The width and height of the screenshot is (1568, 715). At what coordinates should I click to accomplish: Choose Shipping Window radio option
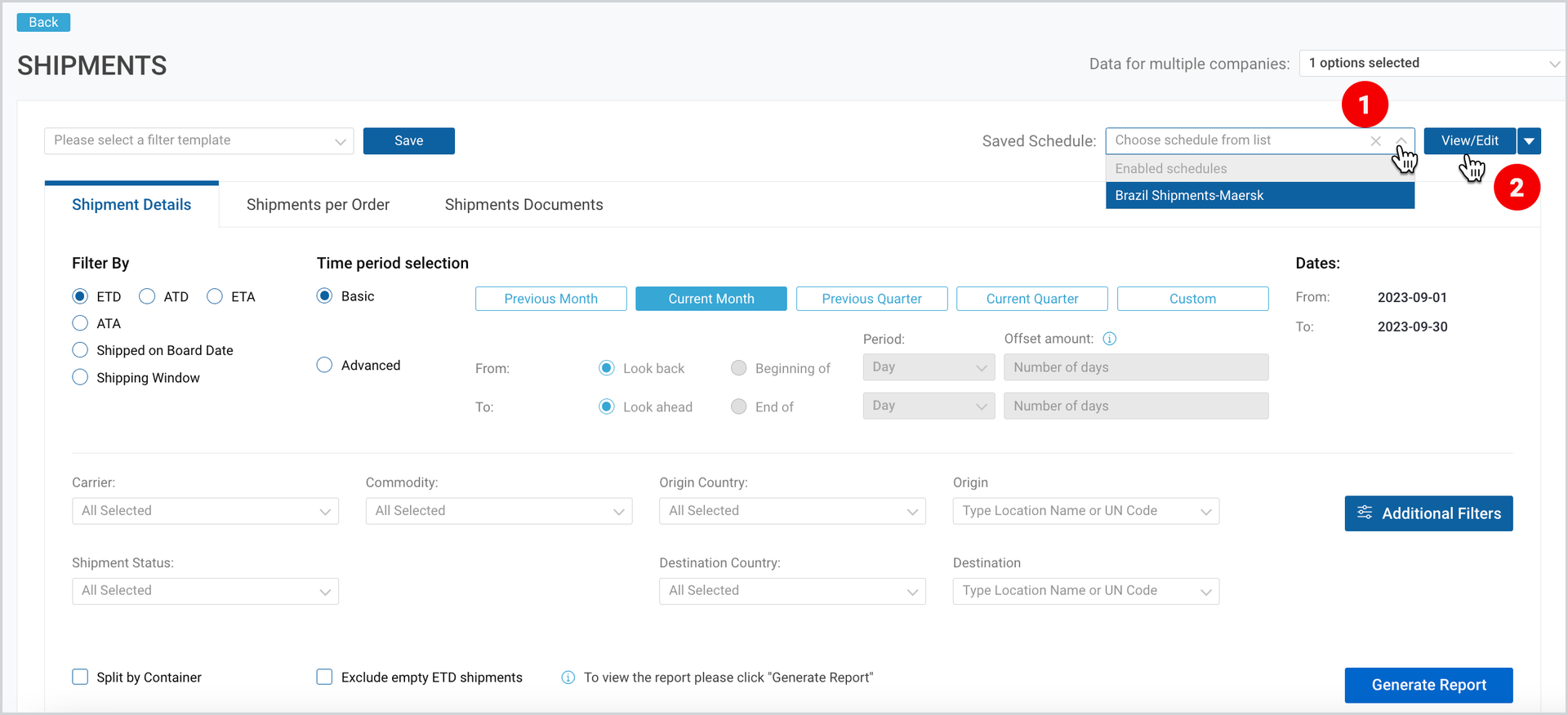click(x=80, y=377)
